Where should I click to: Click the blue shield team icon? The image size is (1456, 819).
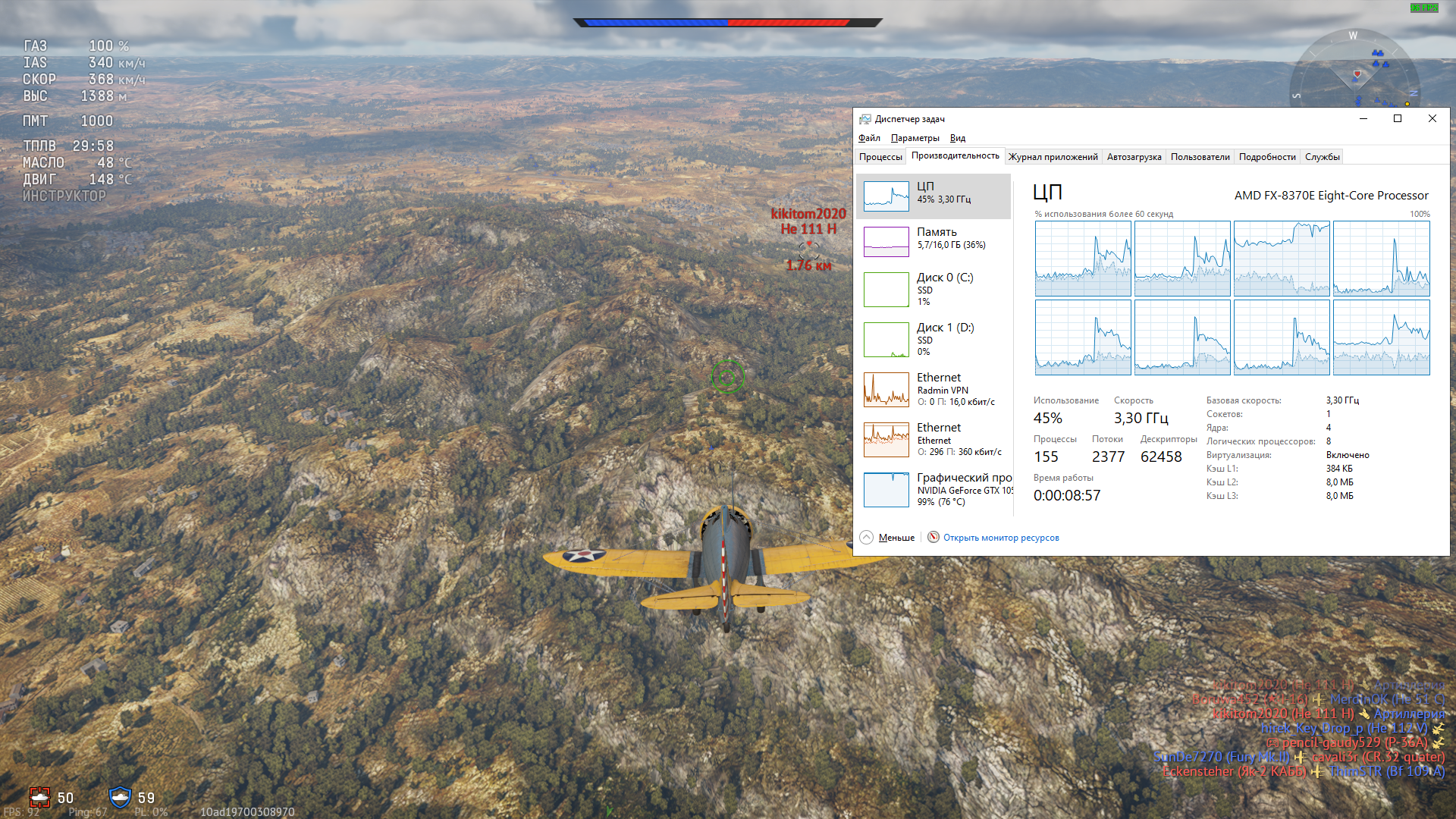(x=120, y=797)
